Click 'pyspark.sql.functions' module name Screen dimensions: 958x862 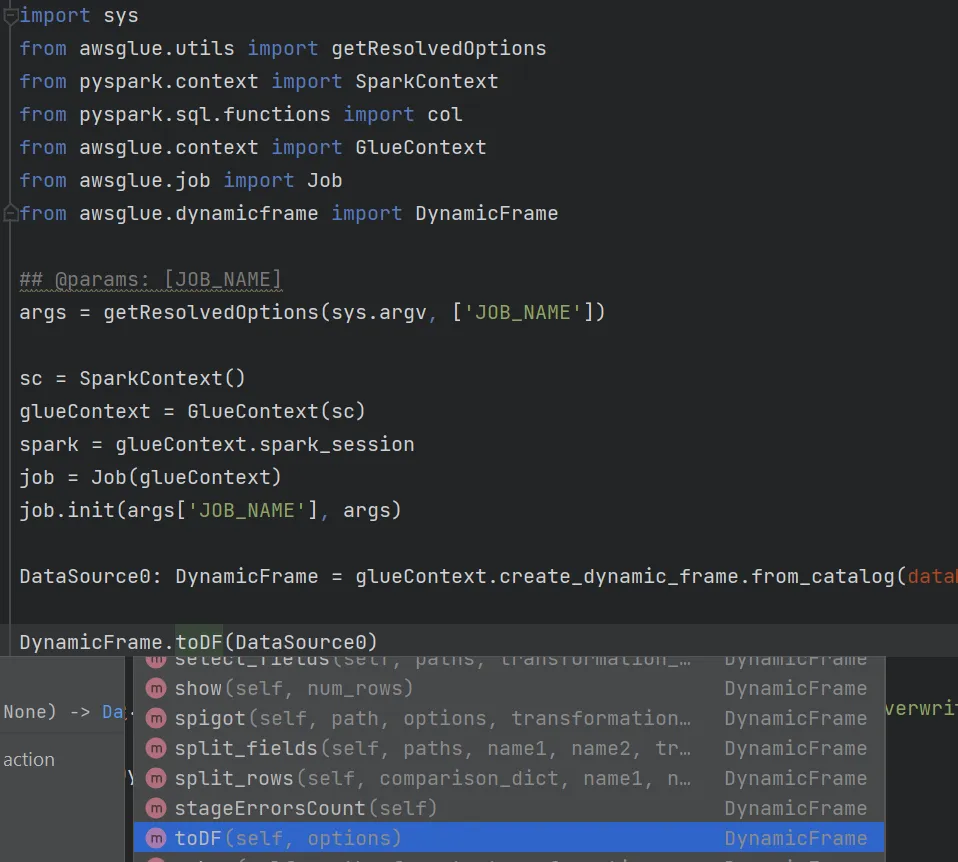tap(205, 114)
